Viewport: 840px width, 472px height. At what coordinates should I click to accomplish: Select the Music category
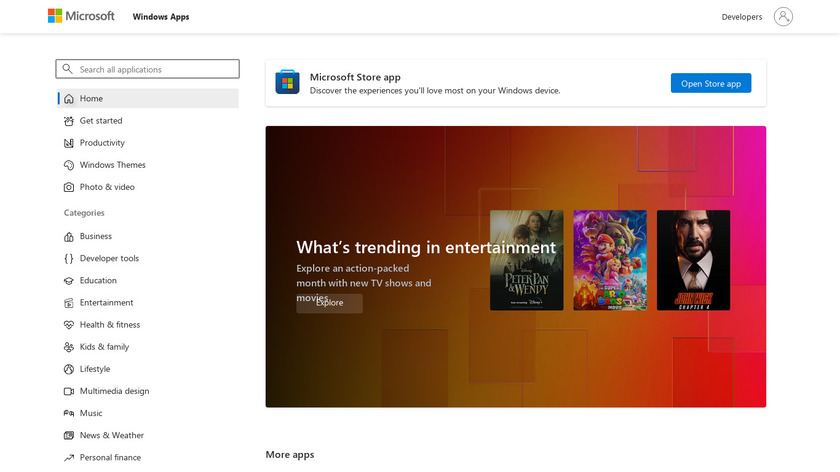click(x=148, y=413)
